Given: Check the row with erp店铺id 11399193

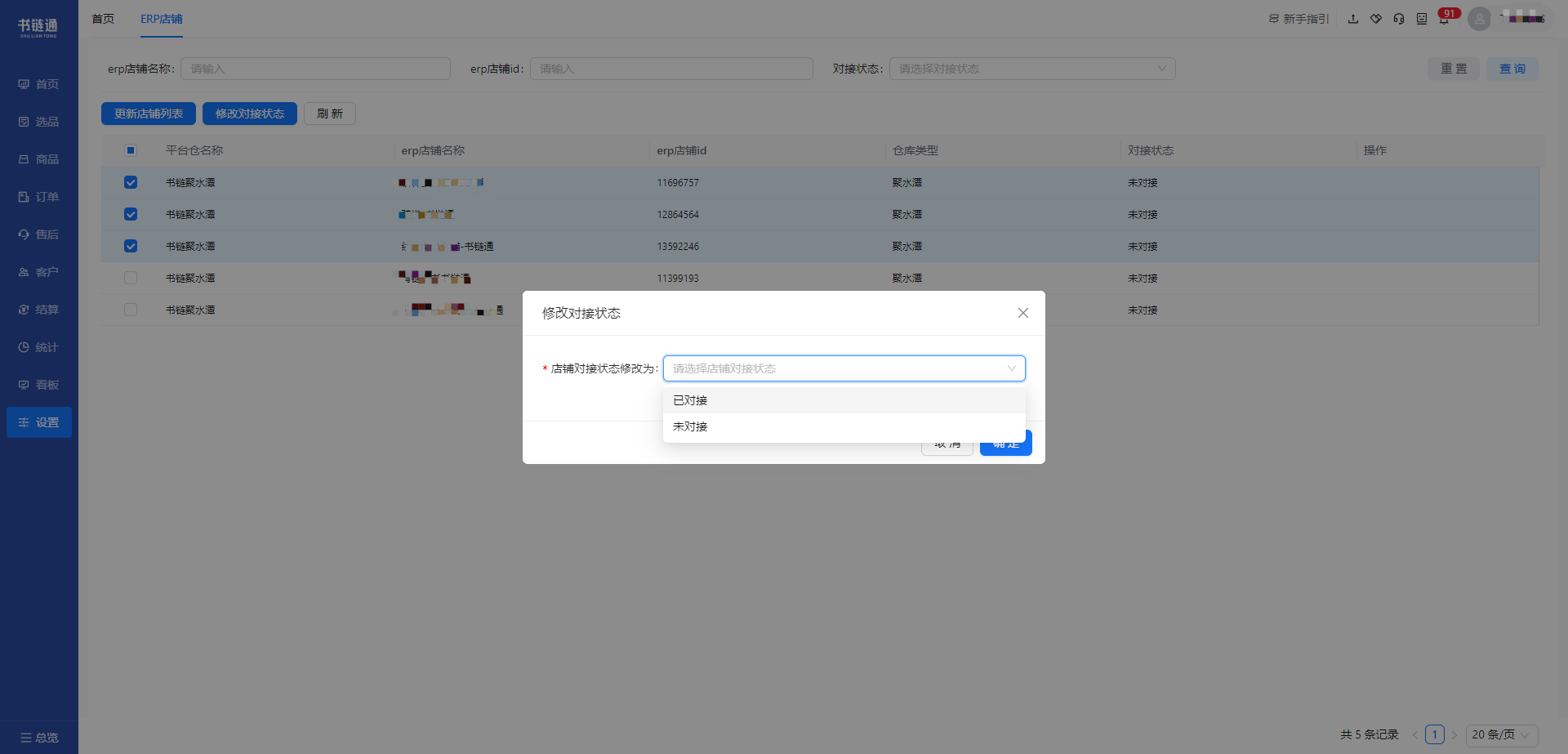Looking at the screenshot, I should coord(131,278).
